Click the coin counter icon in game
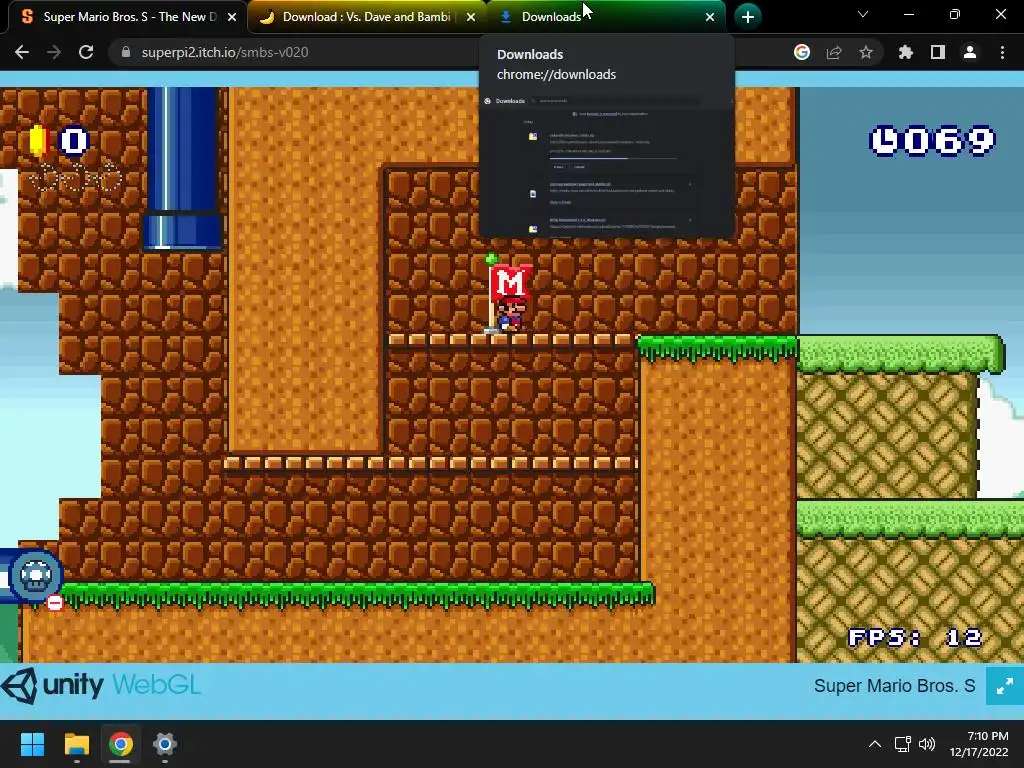1024x768 pixels. tap(39, 140)
